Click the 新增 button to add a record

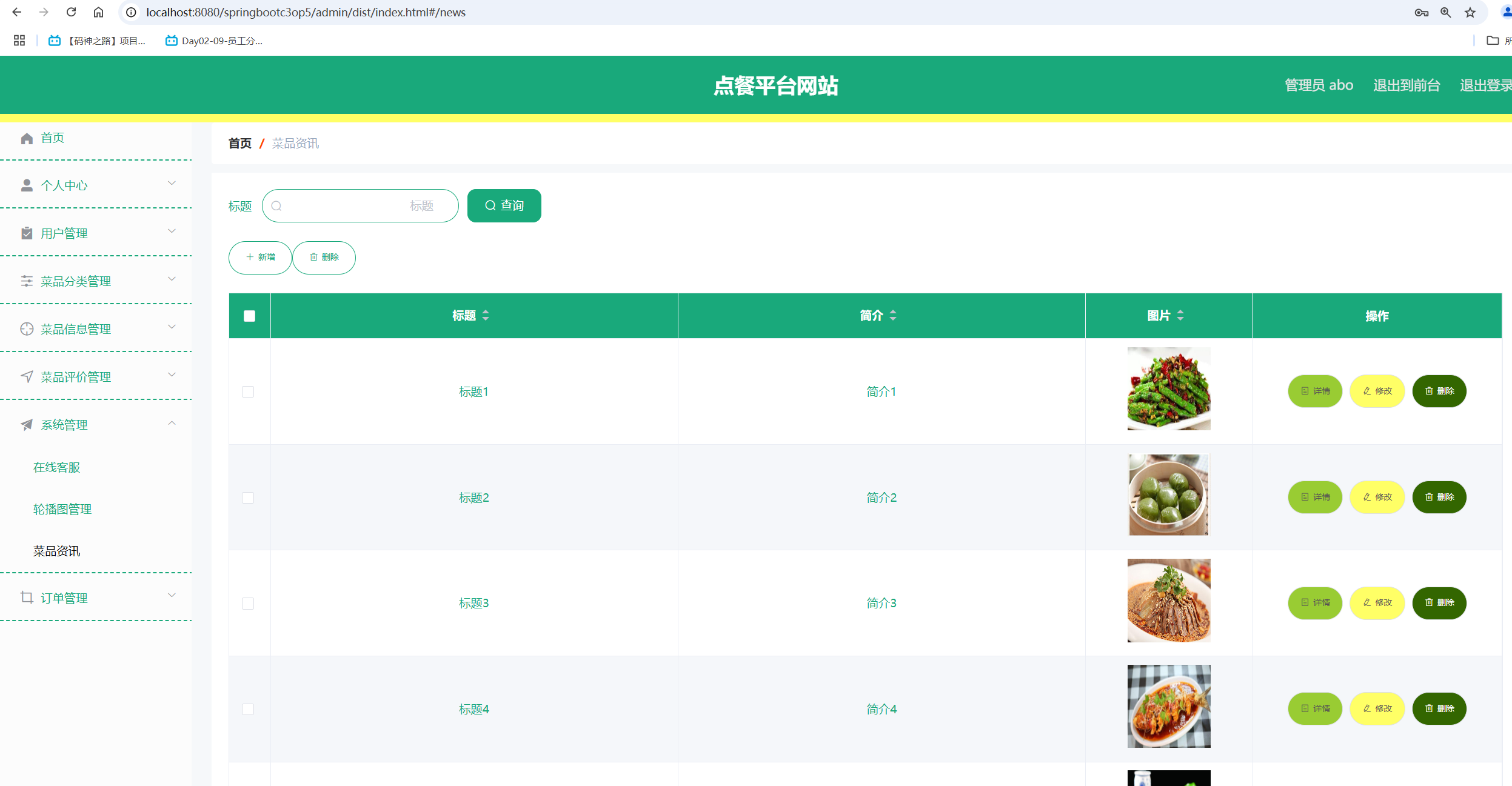pyautogui.click(x=259, y=258)
